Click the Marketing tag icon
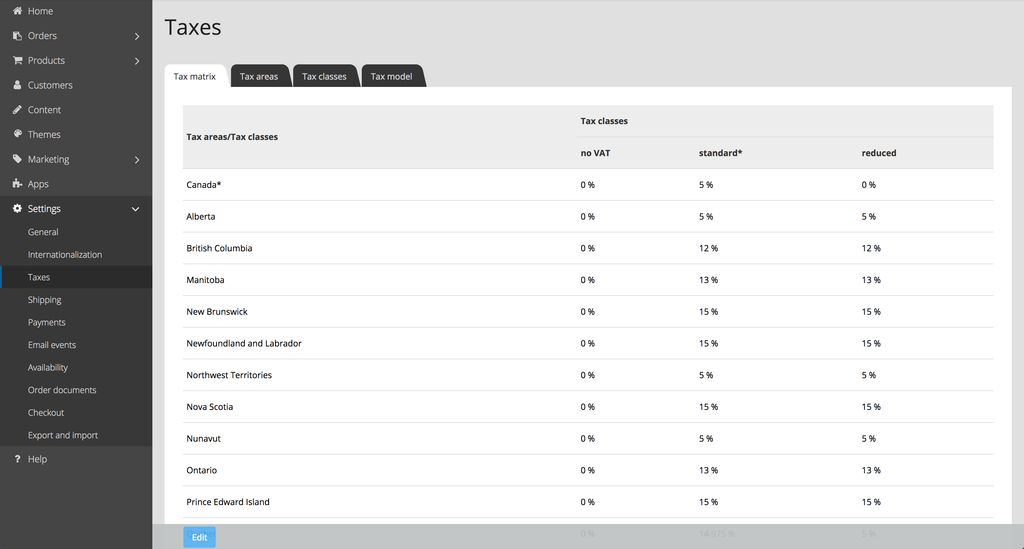 tap(17, 159)
